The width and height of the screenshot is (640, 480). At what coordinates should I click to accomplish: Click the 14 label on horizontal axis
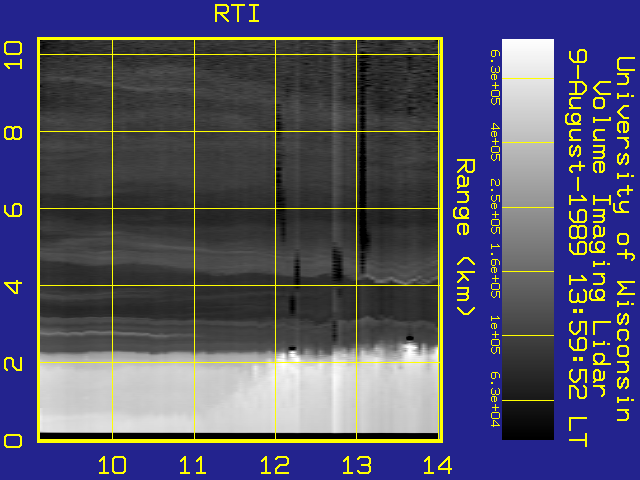point(438,465)
